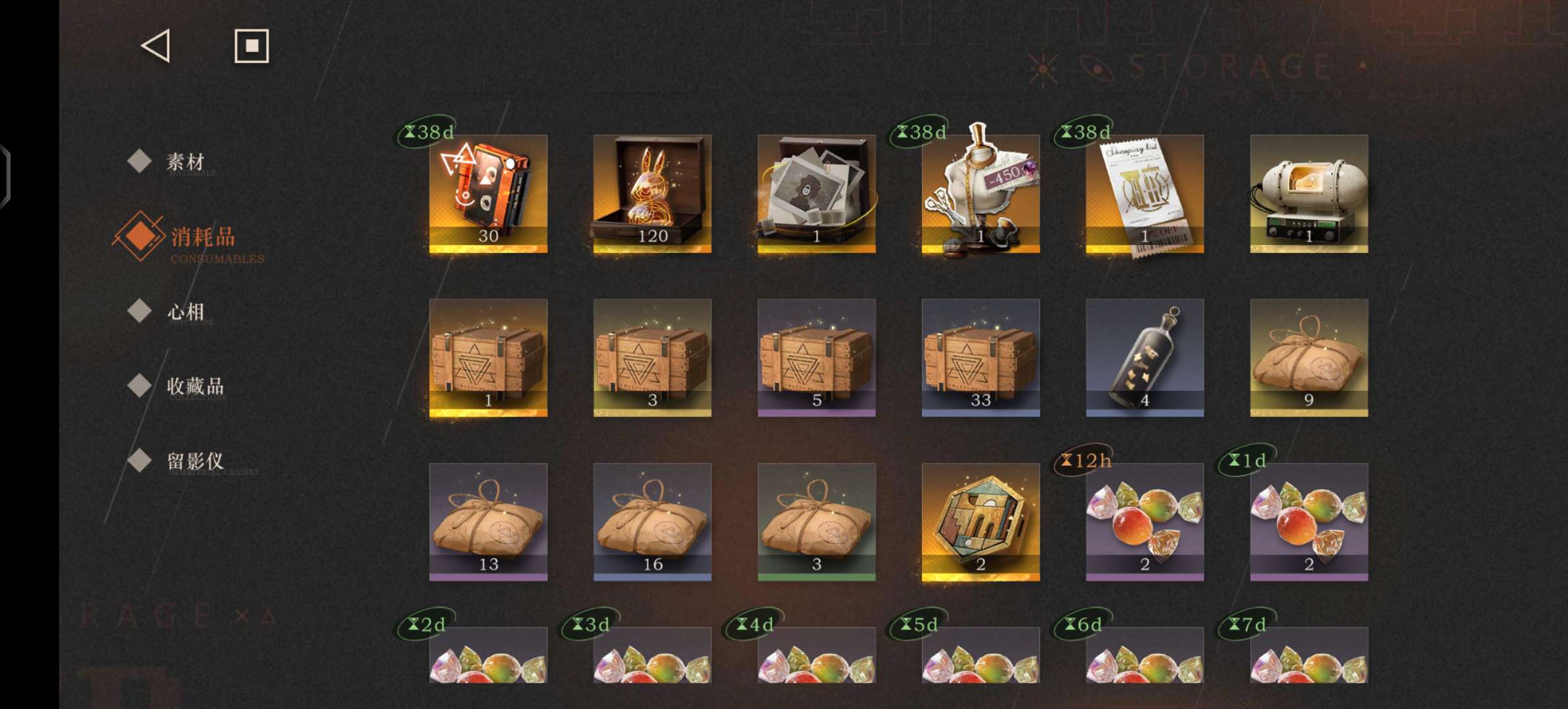Select the mannequin -450 discount item

point(980,194)
